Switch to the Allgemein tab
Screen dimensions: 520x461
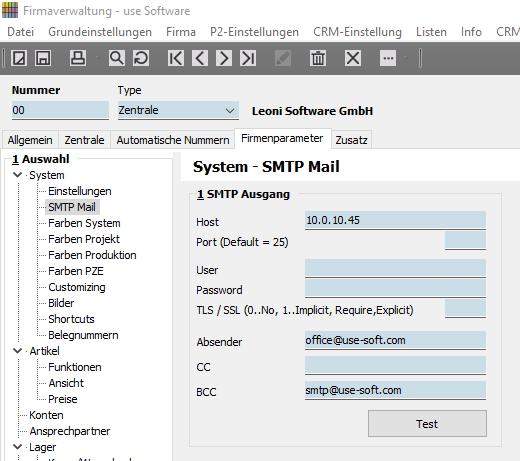tap(30, 140)
